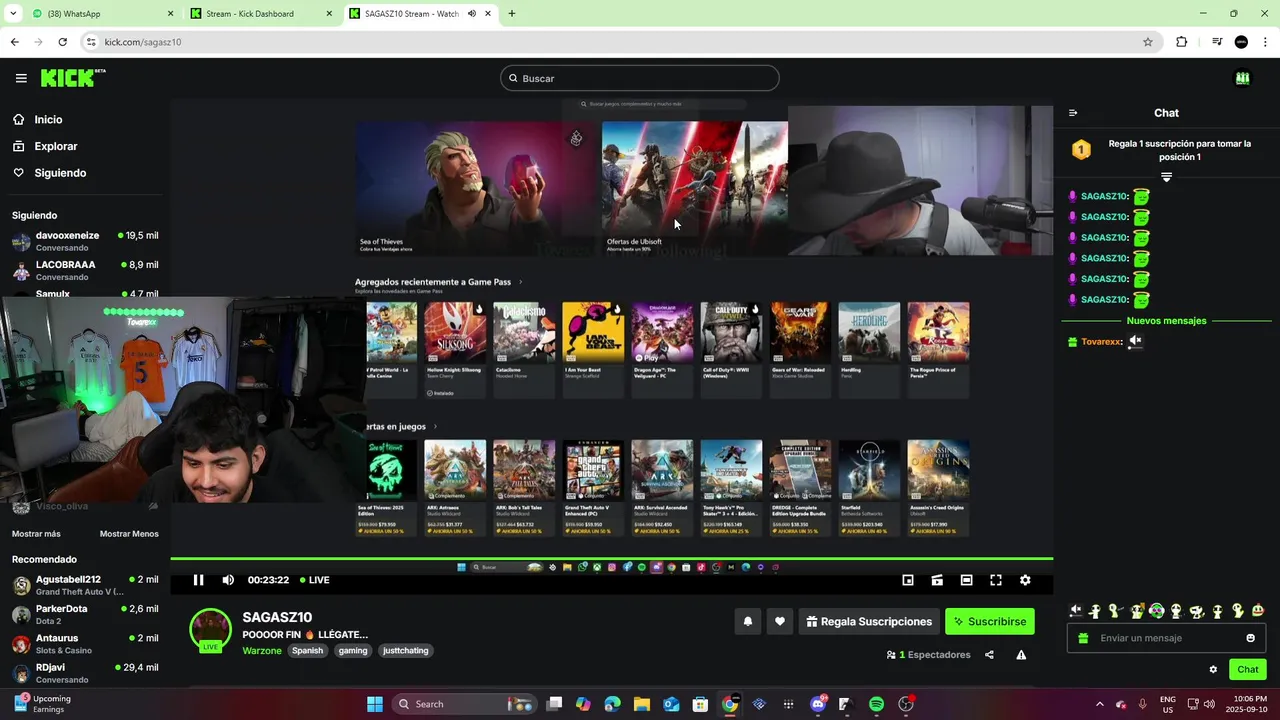Insert last quick emote above chat input
The height and width of the screenshot is (720, 1280).
point(1258,611)
